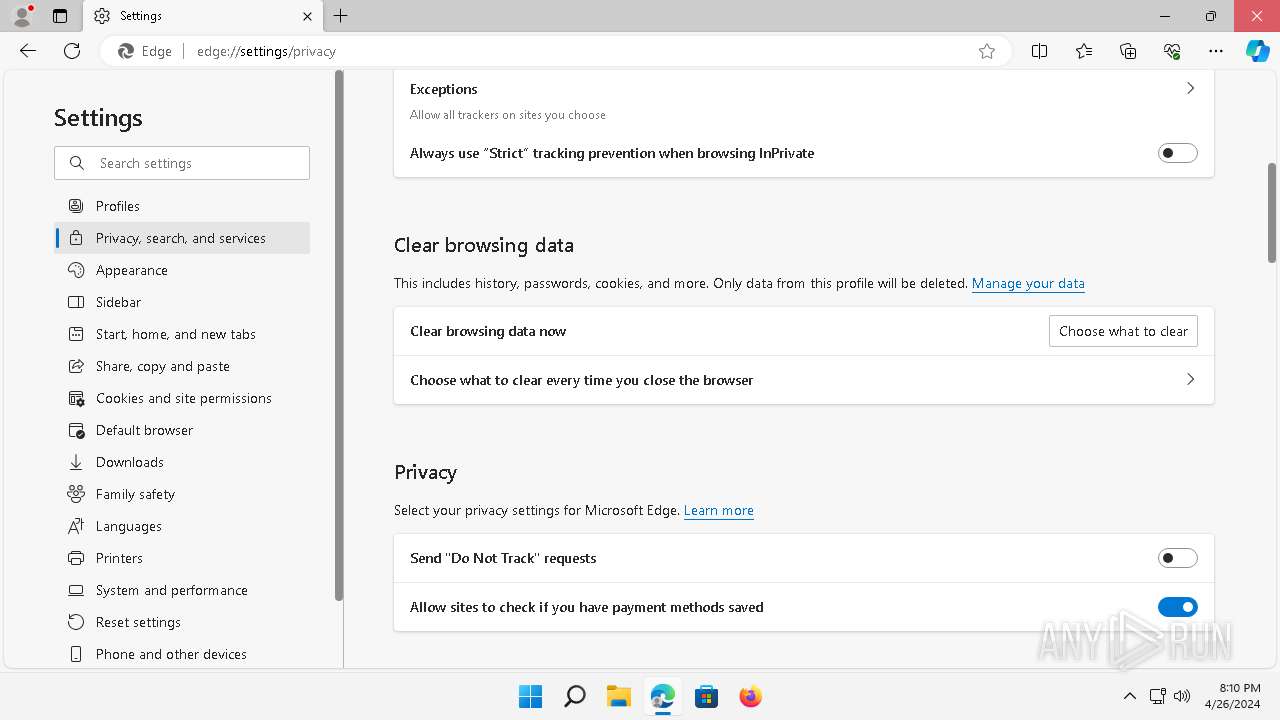
Task: Click Microsoft Edge taskbar icon
Action: pos(662,696)
